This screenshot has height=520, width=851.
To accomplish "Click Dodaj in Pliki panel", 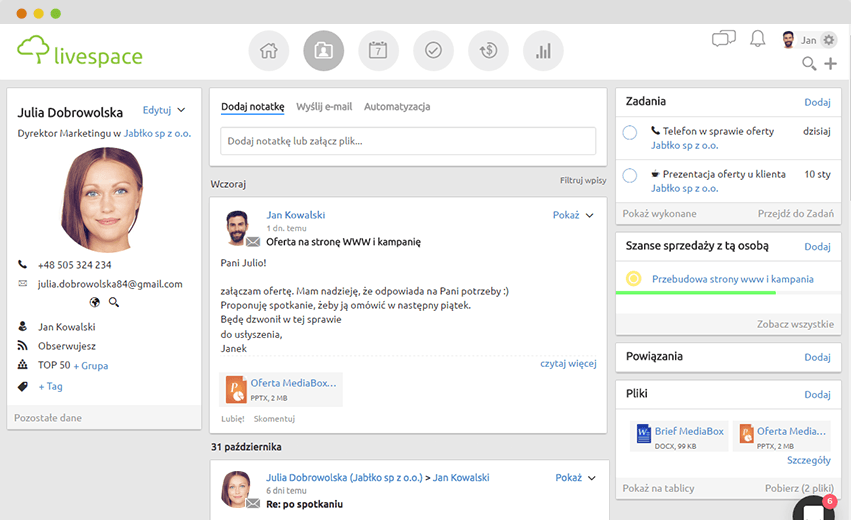I will pyautogui.click(x=817, y=395).
